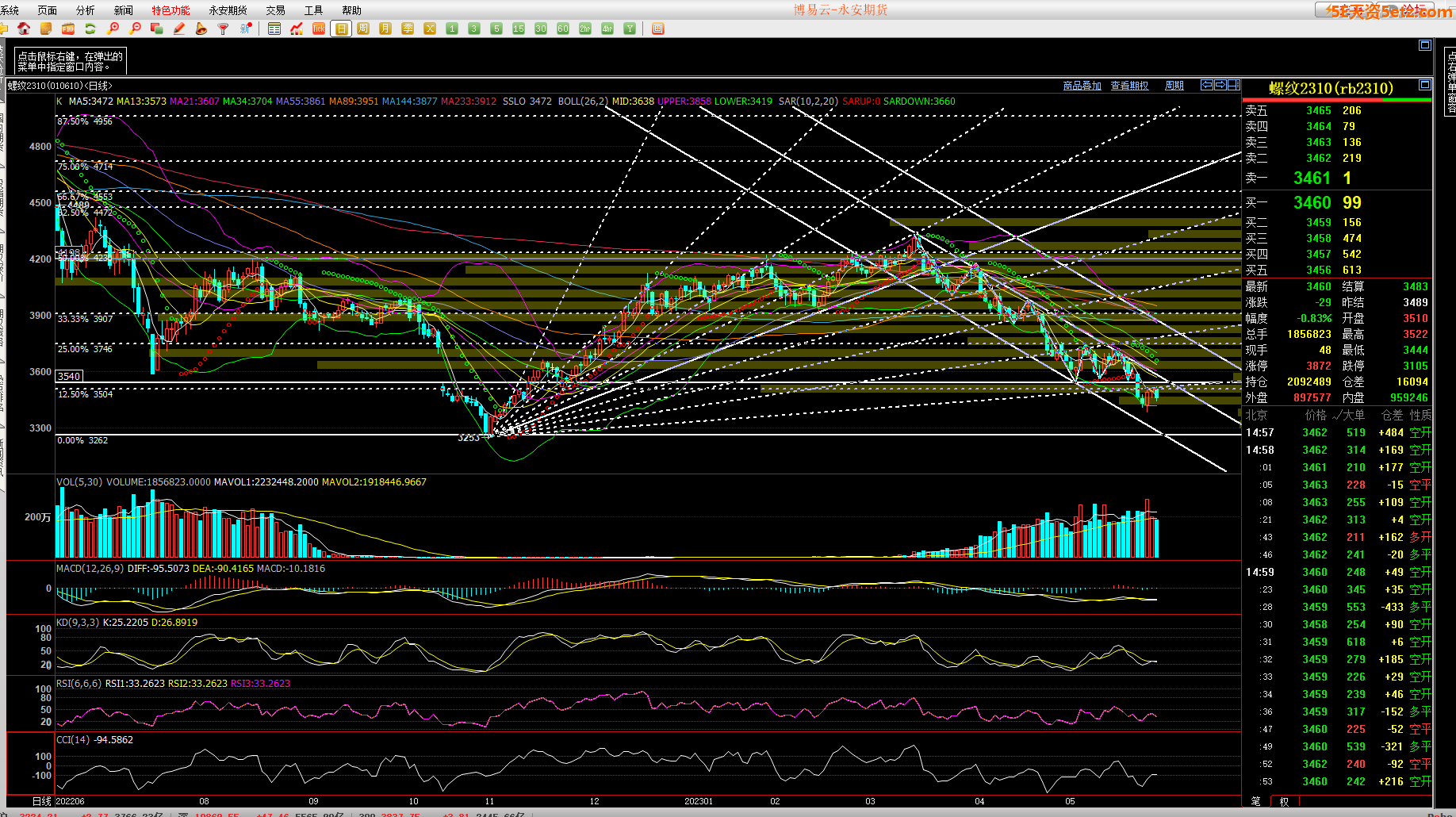This screenshot has width=1456, height=817.
Task: Switch to 15-minute period button
Action: [519, 29]
